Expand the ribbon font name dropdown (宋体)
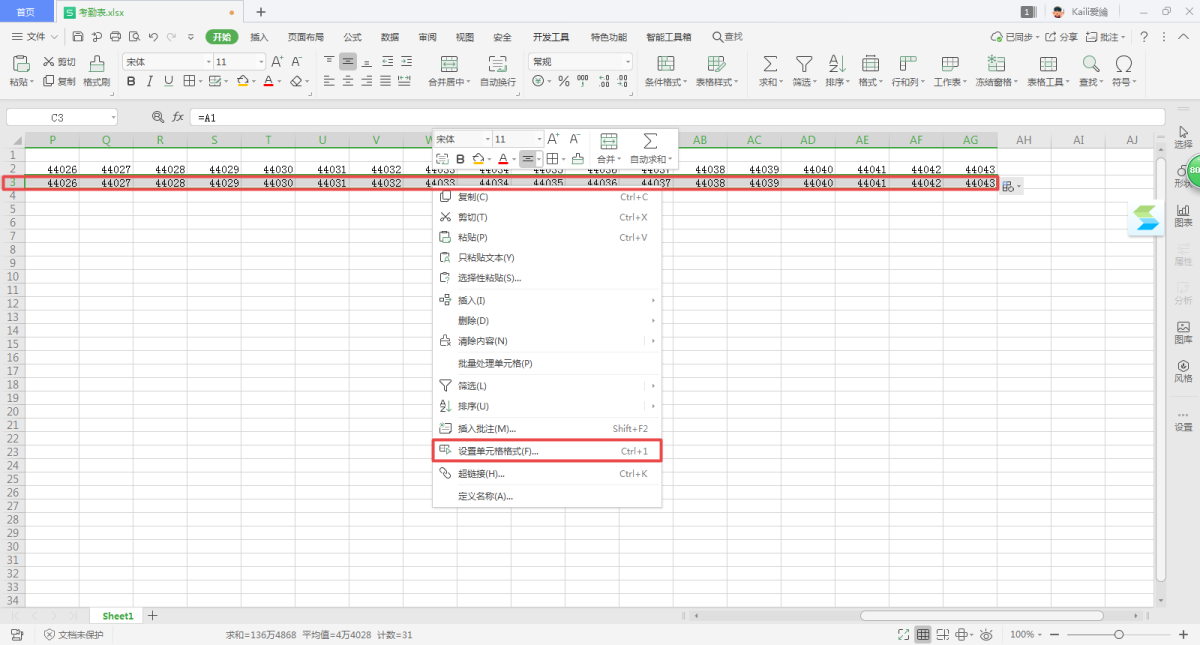The image size is (1200, 645). click(x=207, y=62)
